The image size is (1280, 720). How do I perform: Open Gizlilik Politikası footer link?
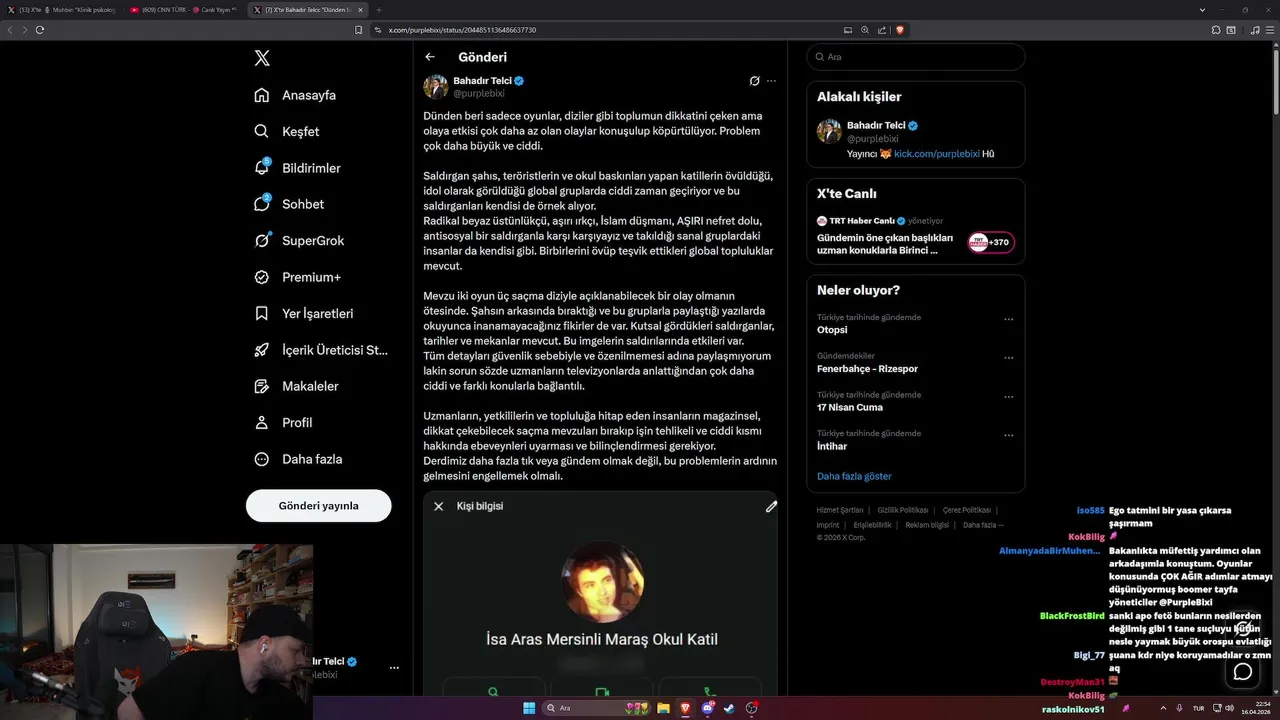[x=903, y=510]
